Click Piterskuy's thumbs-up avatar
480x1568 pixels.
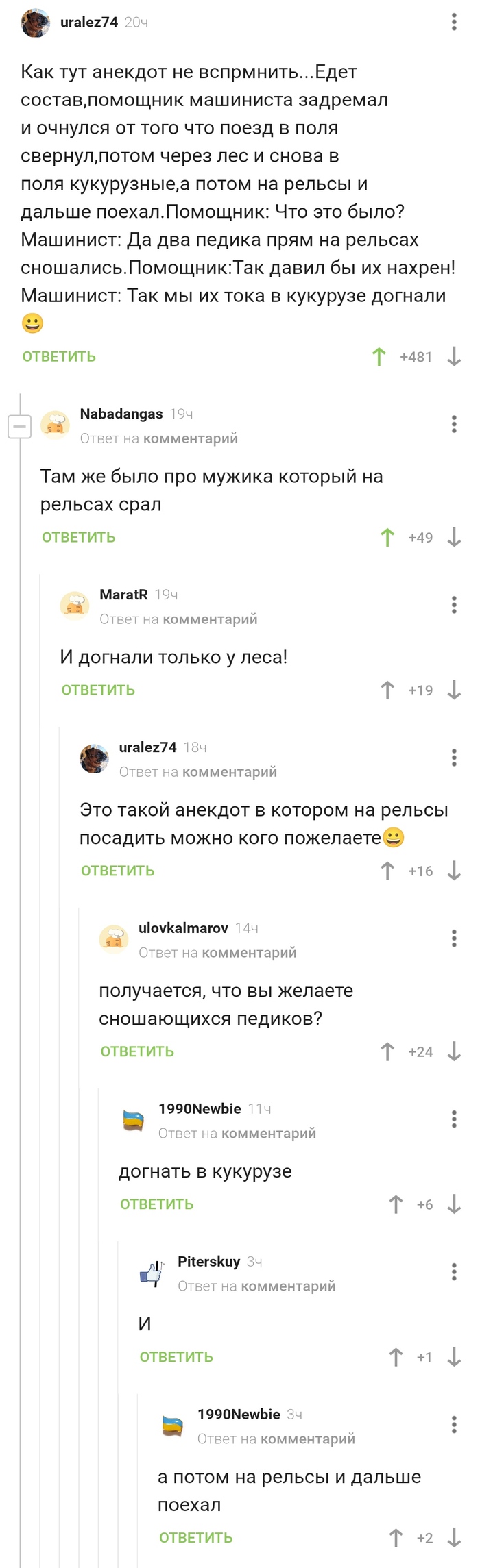tap(152, 1273)
